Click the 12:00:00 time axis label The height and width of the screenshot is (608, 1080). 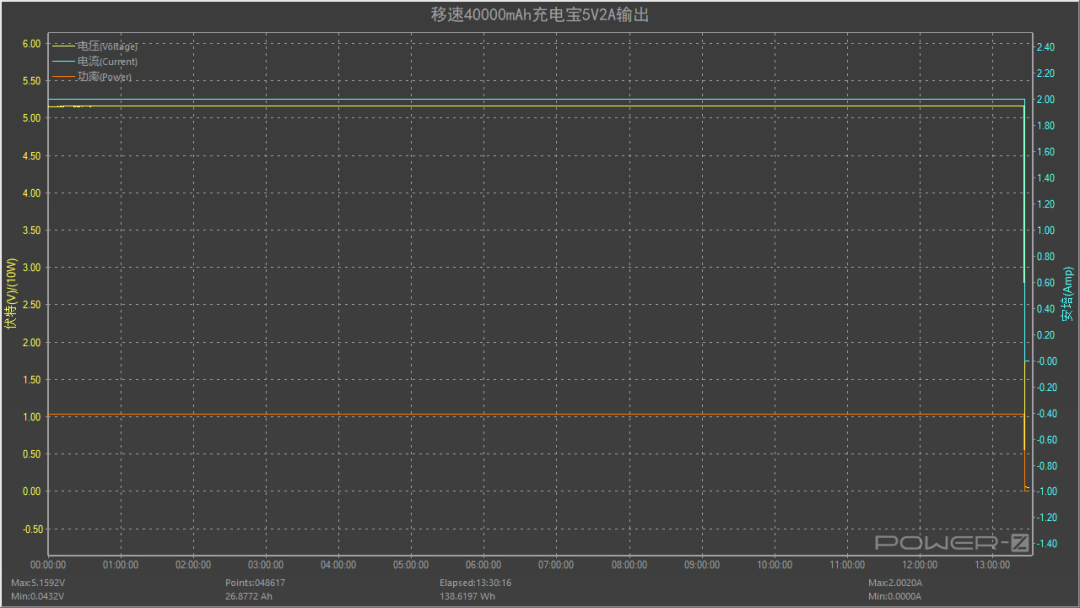pyautogui.click(x=920, y=565)
